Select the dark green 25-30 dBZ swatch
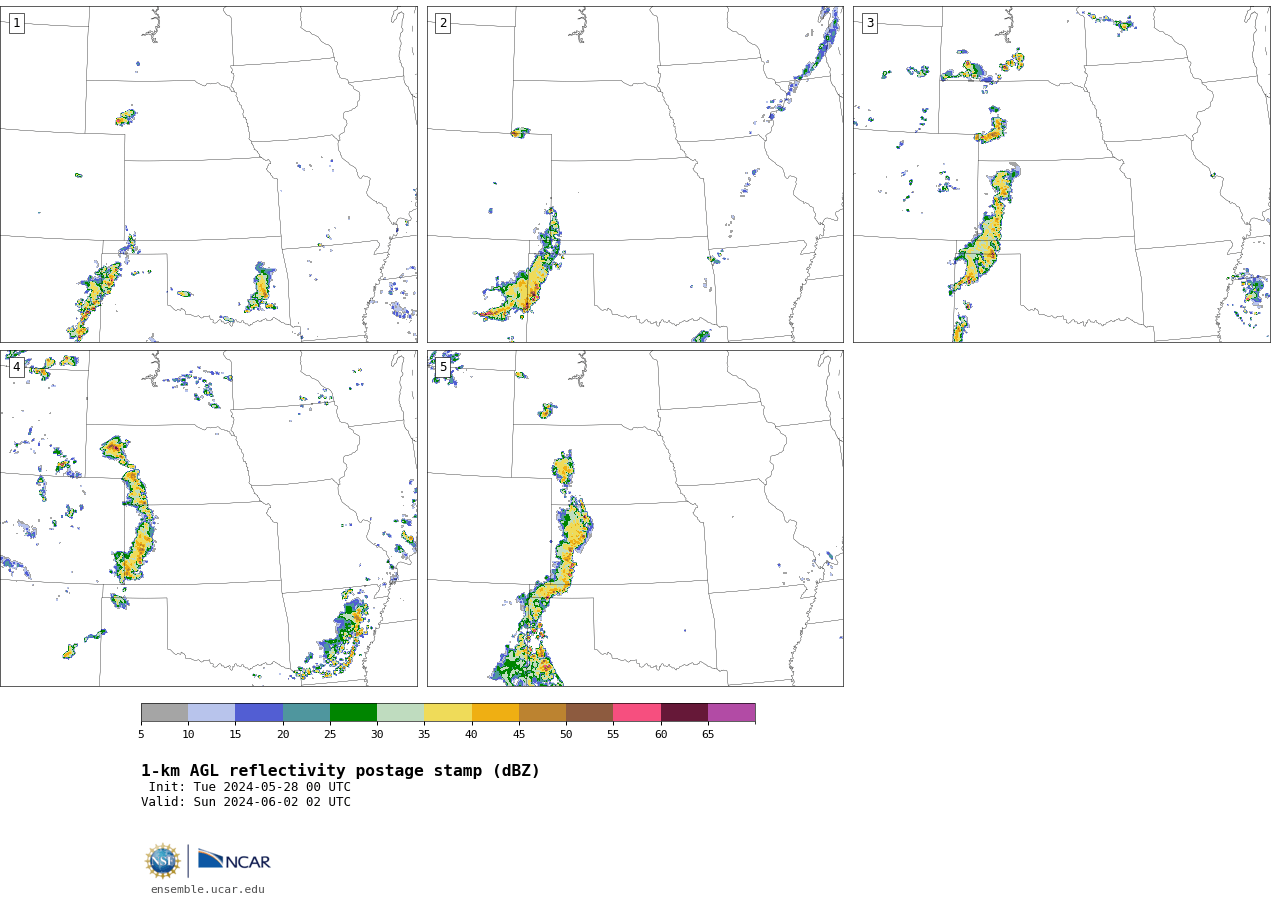The height and width of the screenshot is (901, 1280). pyautogui.click(x=353, y=713)
